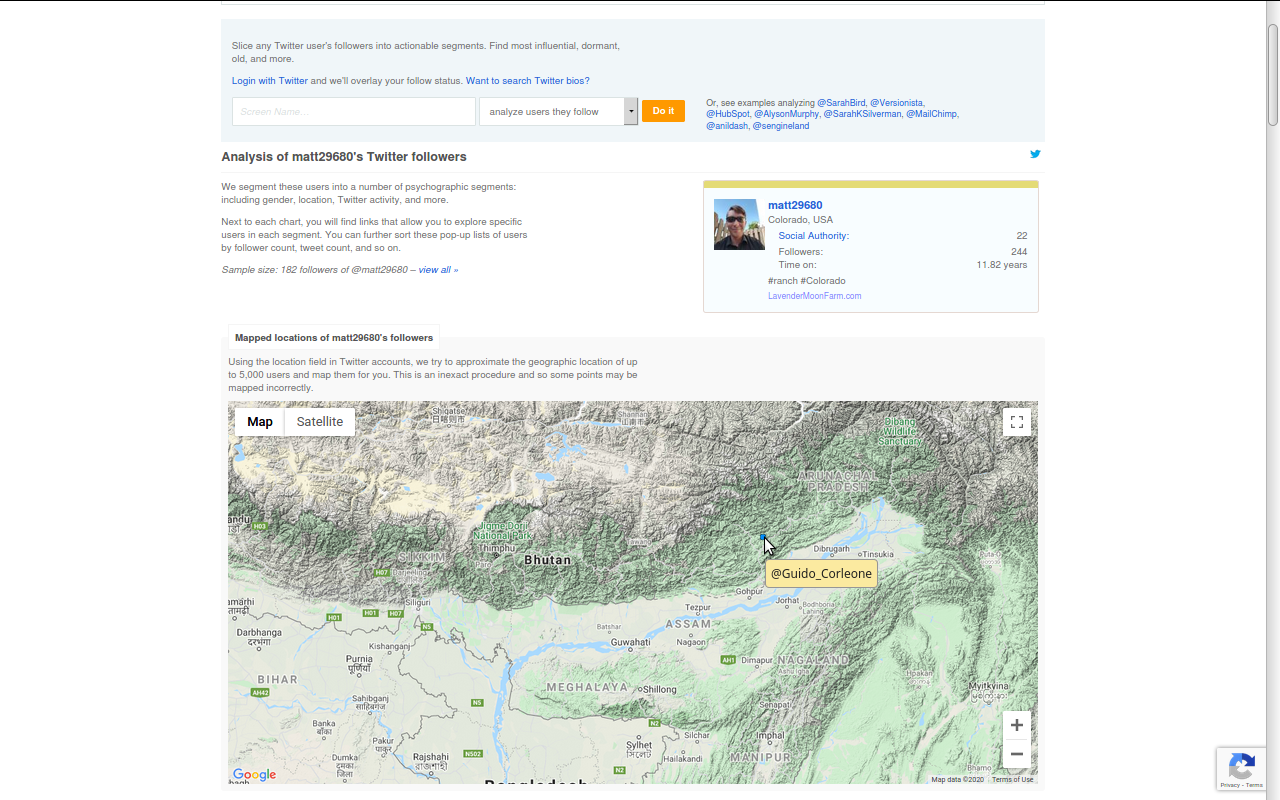Focus the Screen Name input field
The image size is (1280, 800).
click(354, 111)
